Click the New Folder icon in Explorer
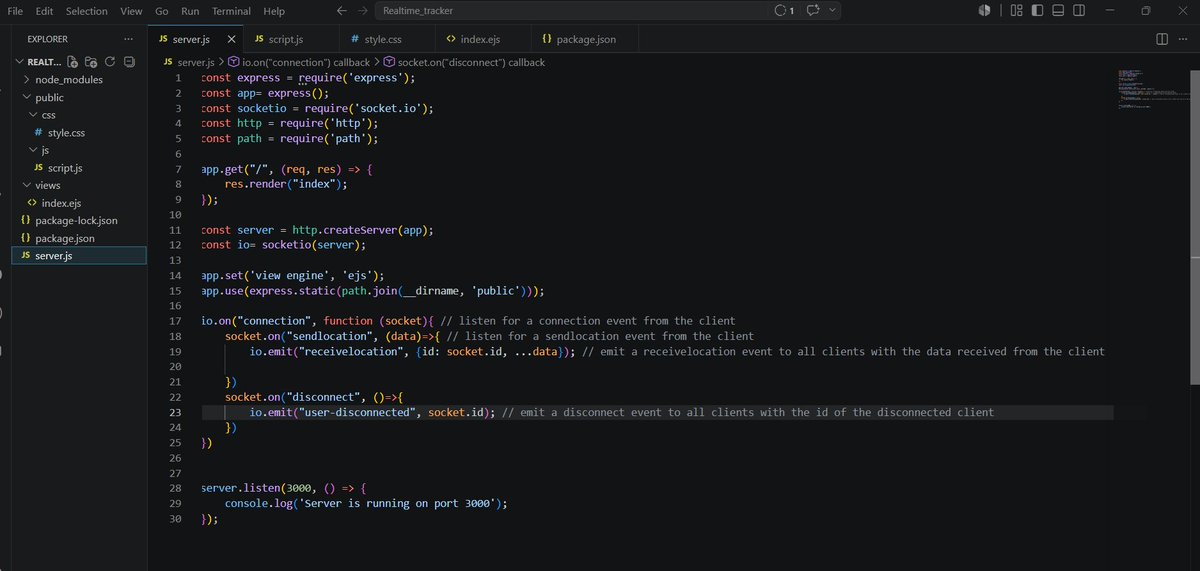The height and width of the screenshot is (571, 1200). pyautogui.click(x=91, y=61)
